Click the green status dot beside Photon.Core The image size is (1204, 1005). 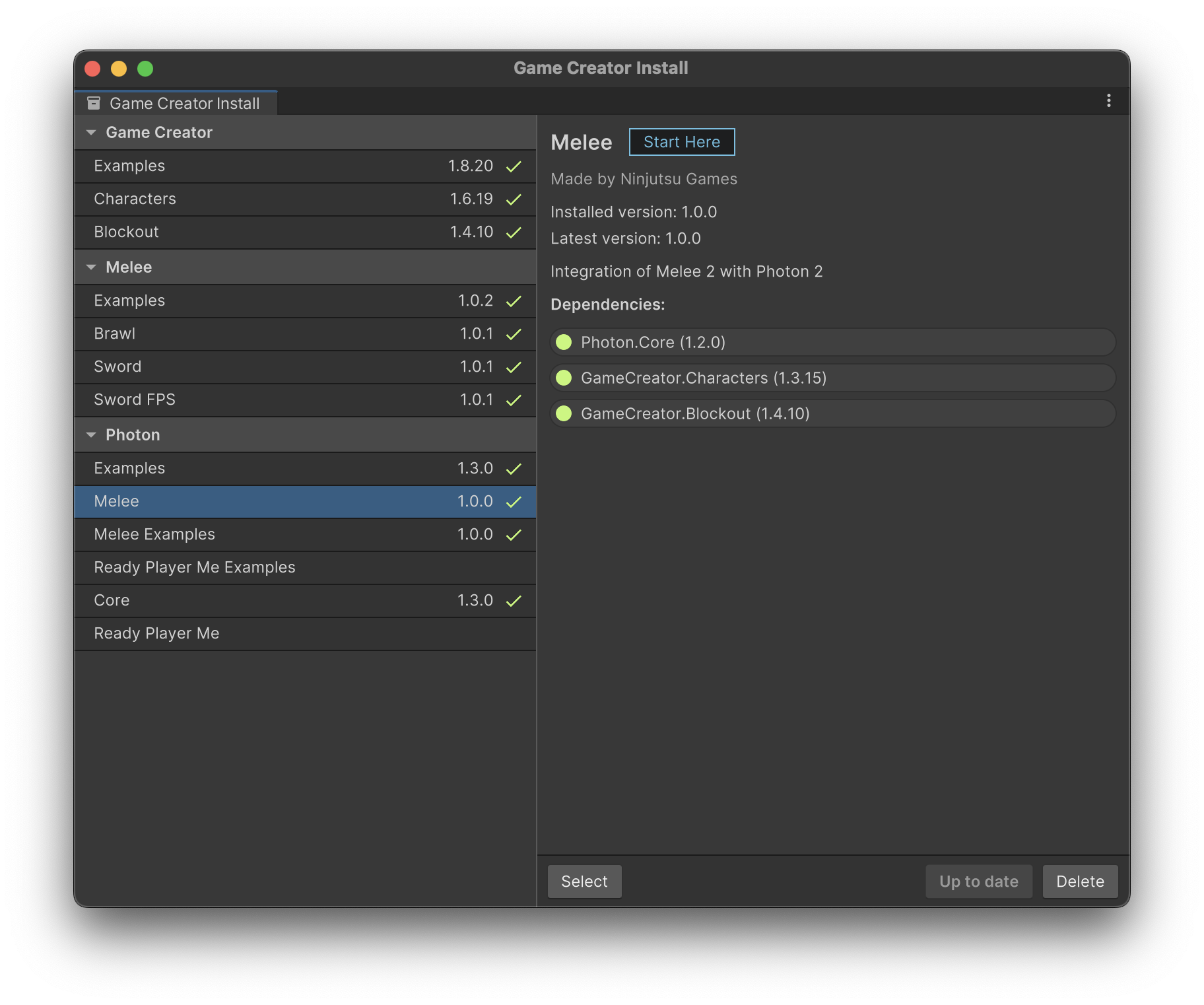pyautogui.click(x=564, y=342)
